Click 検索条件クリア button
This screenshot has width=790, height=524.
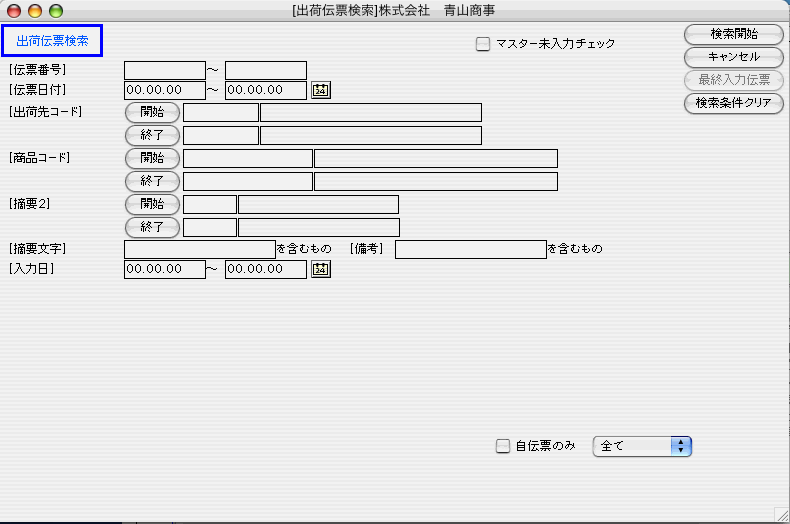pyautogui.click(x=733, y=102)
